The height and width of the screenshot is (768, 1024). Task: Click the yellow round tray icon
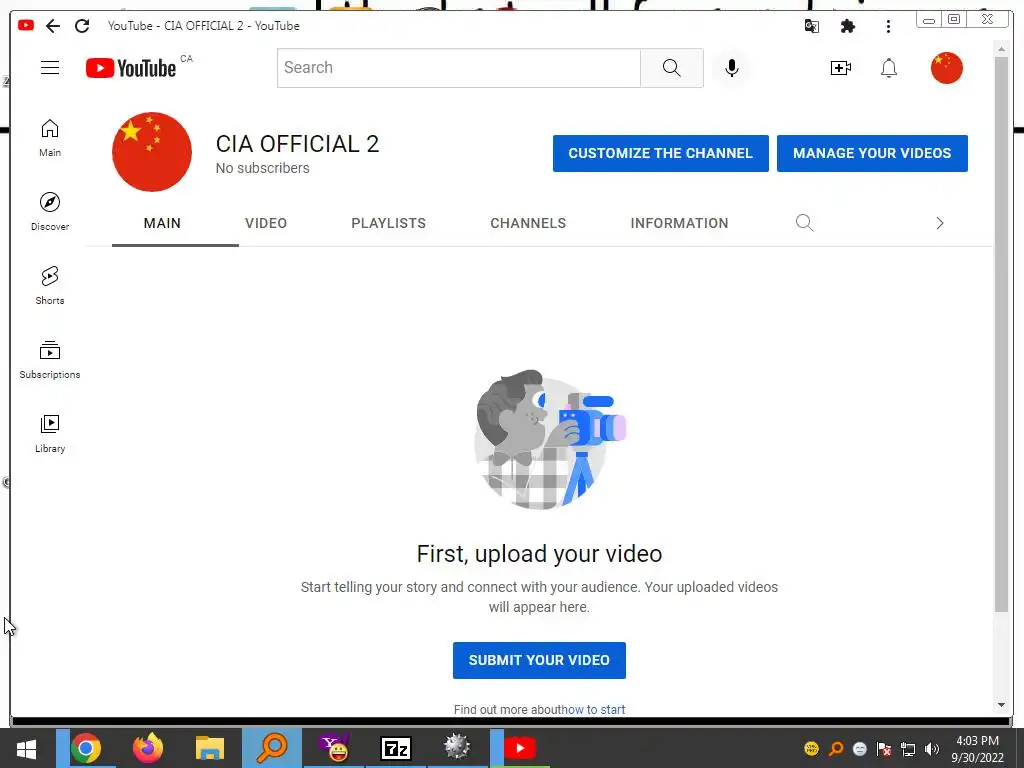(x=812, y=748)
